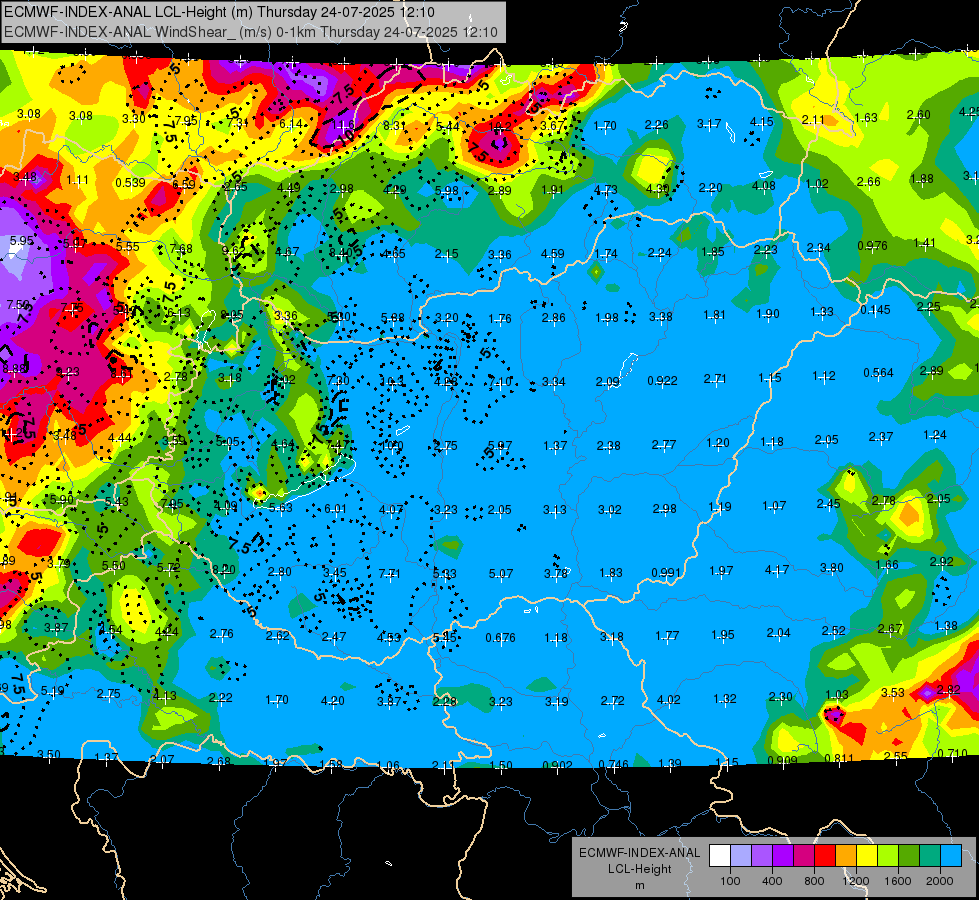
Task: Click the wind shear value 0.811
Action: [840, 759]
